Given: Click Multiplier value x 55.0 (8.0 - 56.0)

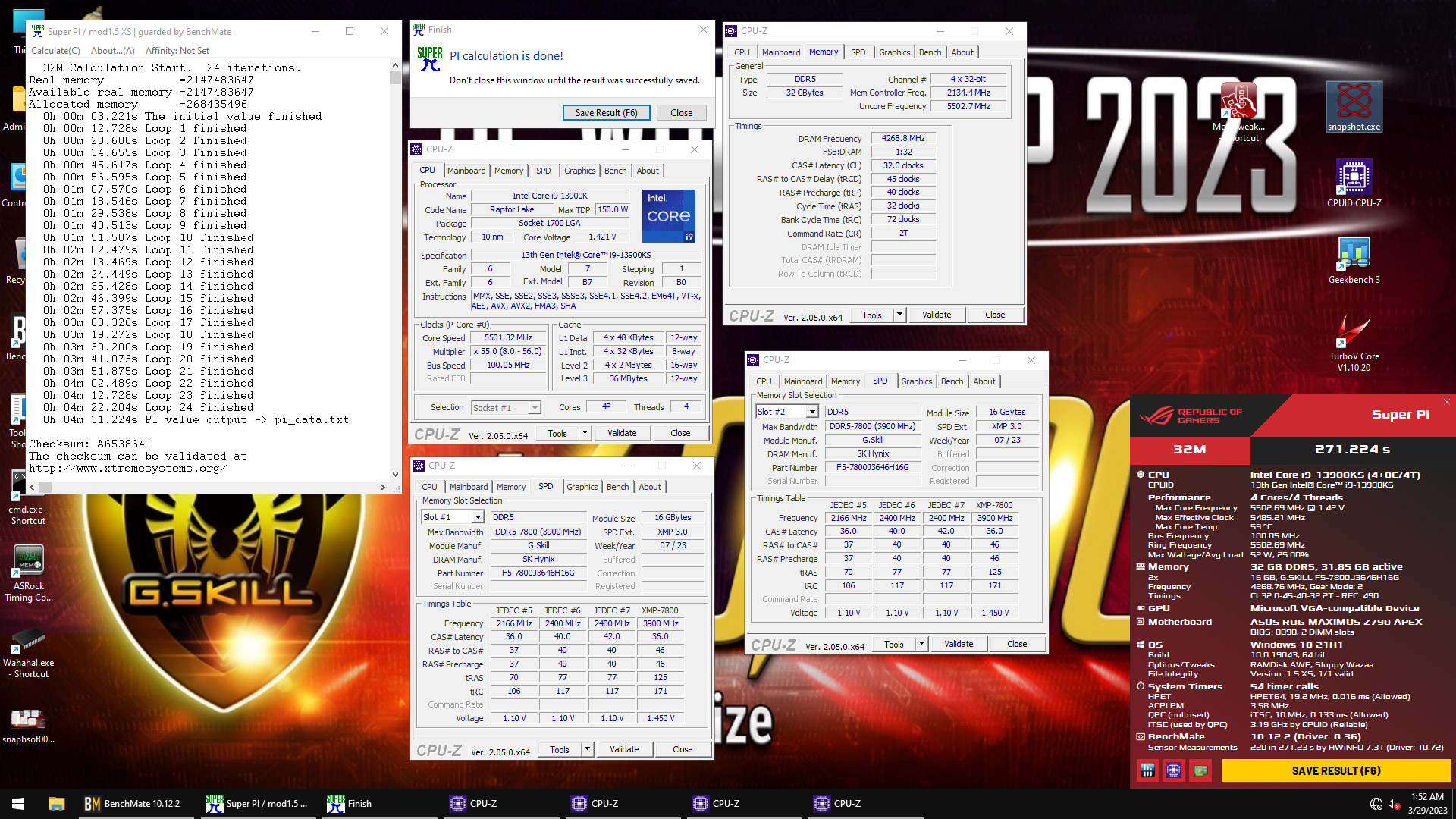Looking at the screenshot, I should 508,352.
